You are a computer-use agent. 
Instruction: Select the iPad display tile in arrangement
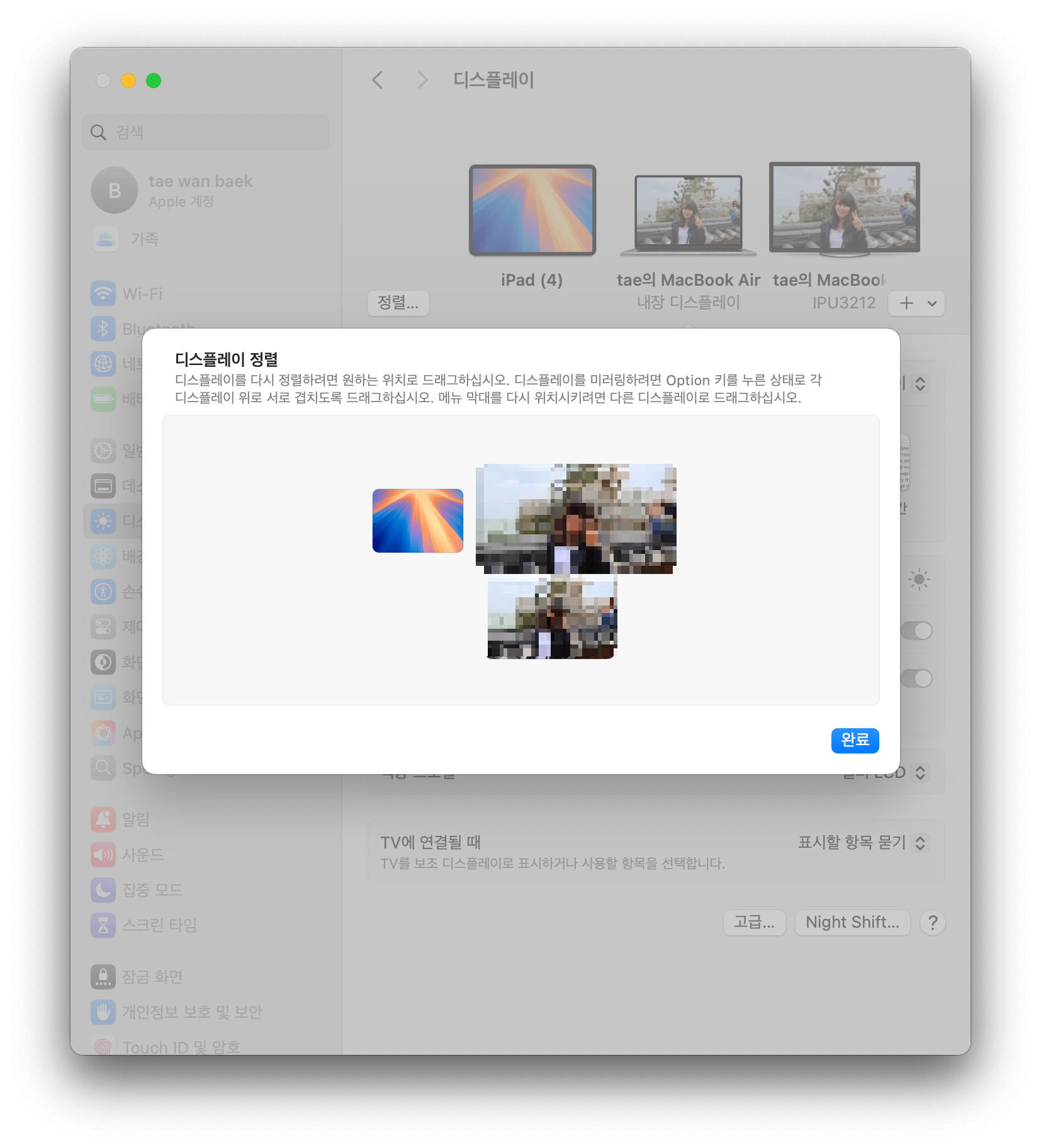point(417,521)
